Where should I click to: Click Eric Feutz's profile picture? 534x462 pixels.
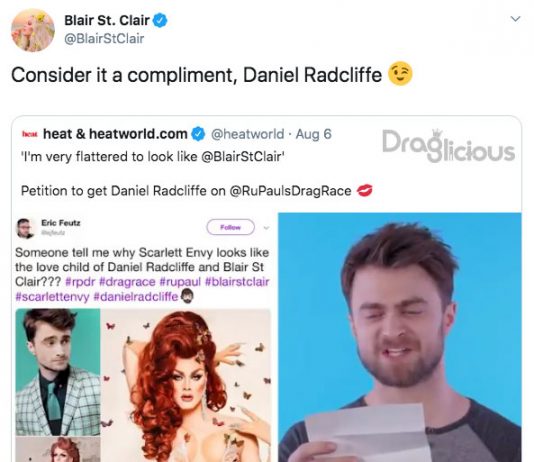click(25, 228)
